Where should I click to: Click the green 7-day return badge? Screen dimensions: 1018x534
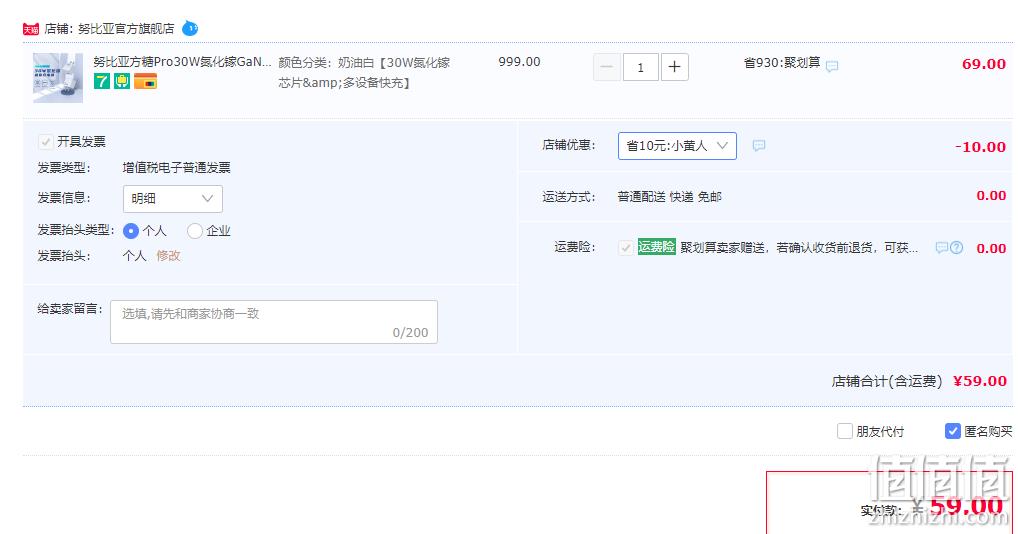[101, 81]
